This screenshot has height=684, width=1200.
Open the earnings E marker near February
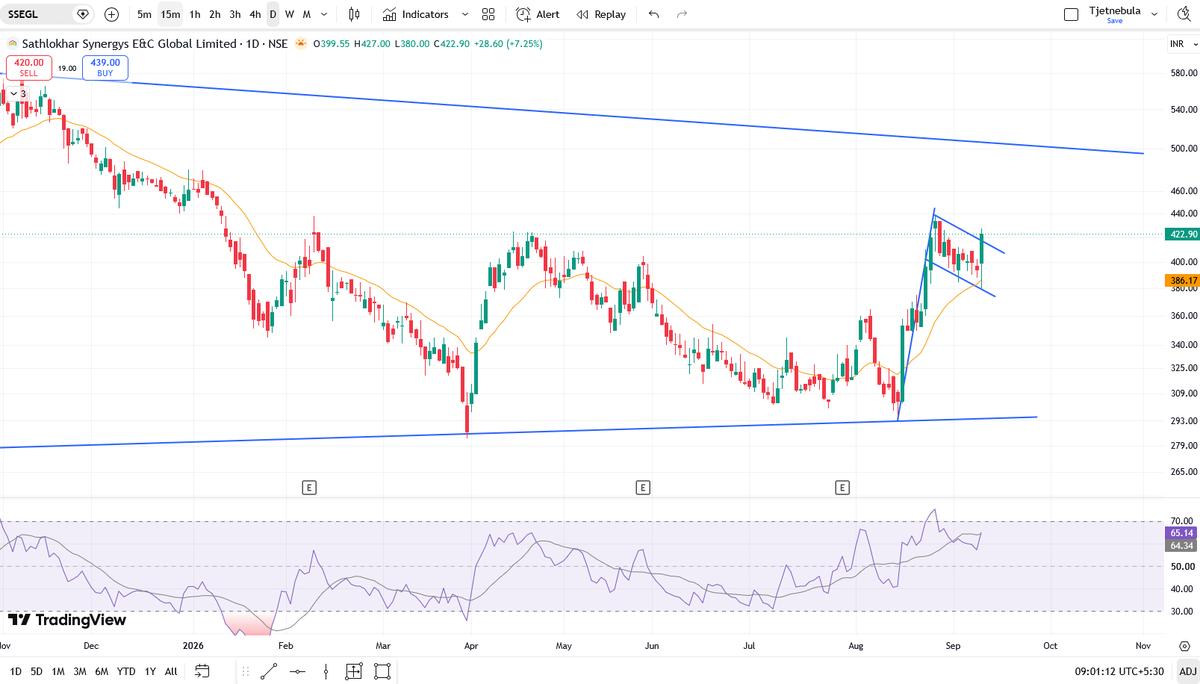click(309, 488)
